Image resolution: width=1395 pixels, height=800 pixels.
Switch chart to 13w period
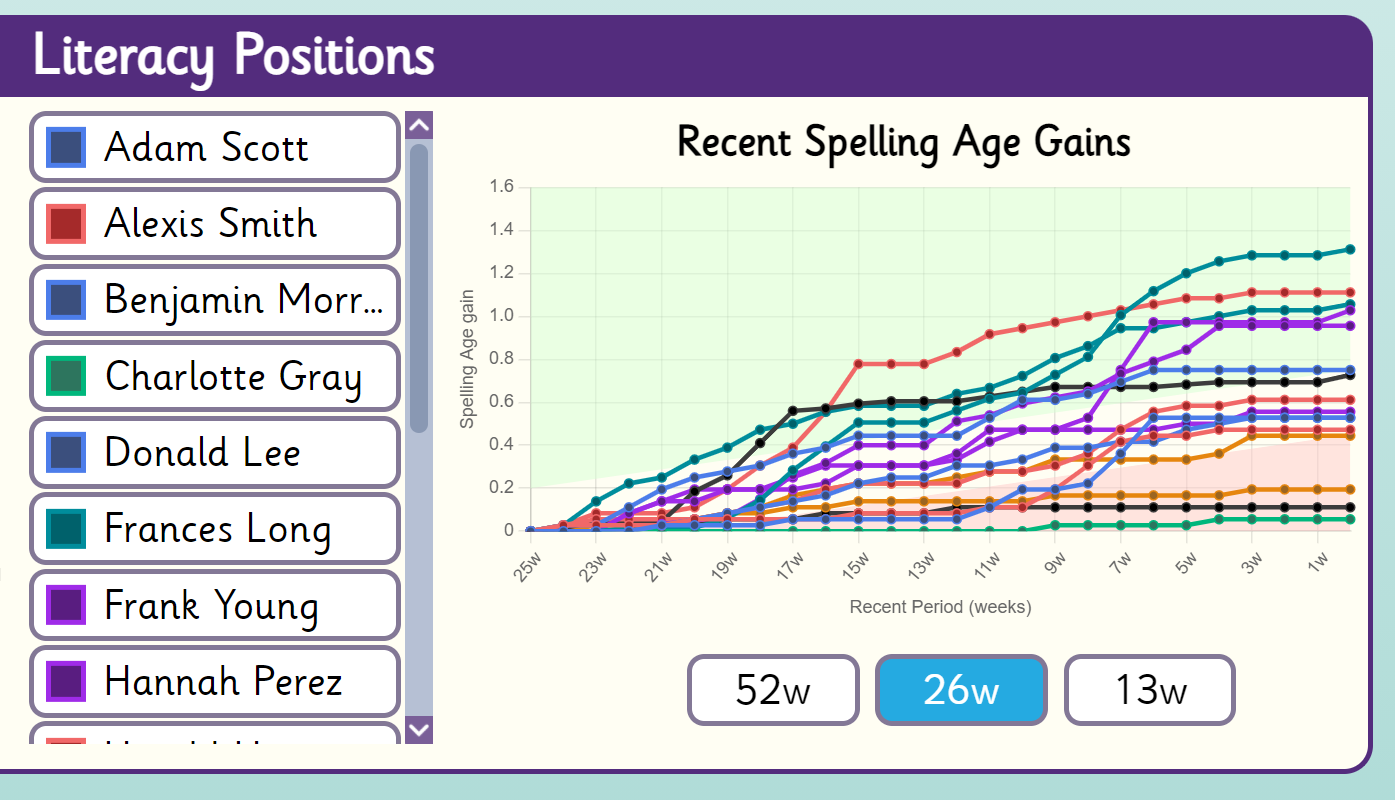click(1149, 690)
